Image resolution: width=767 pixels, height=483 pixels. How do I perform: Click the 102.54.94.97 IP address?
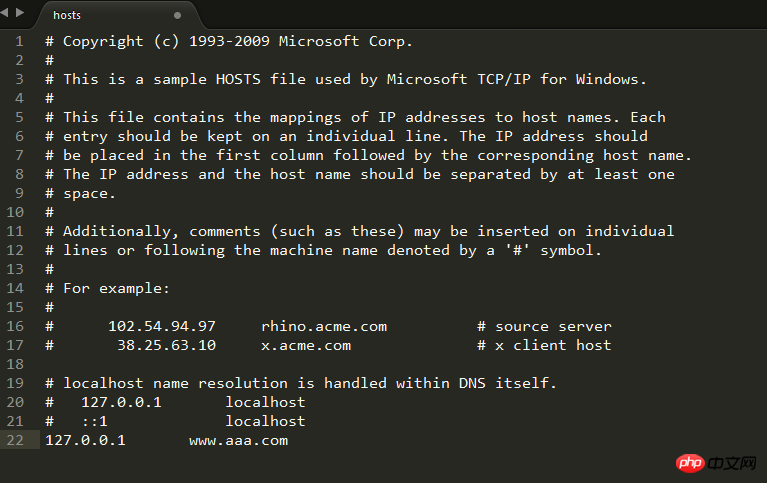click(161, 326)
